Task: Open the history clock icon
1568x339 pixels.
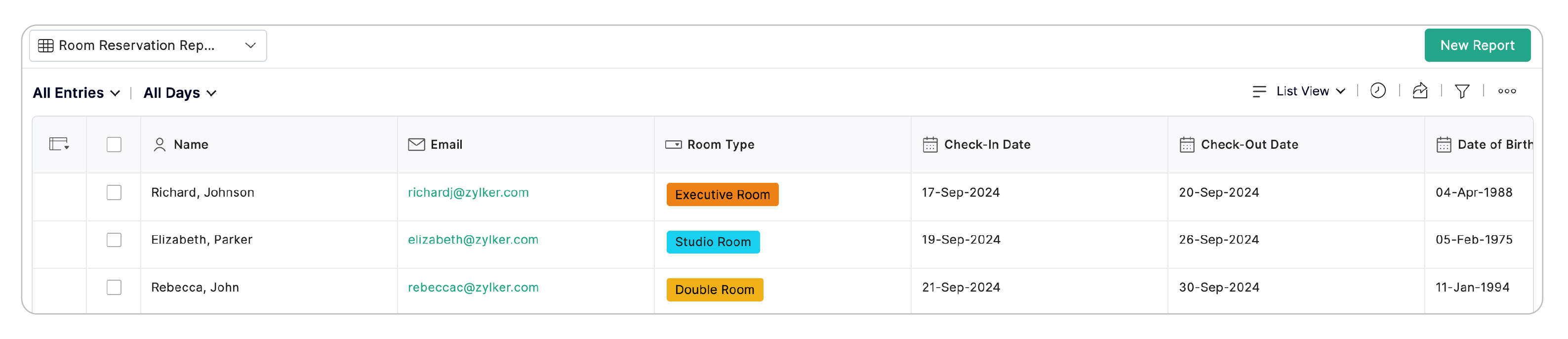Action: point(1377,91)
